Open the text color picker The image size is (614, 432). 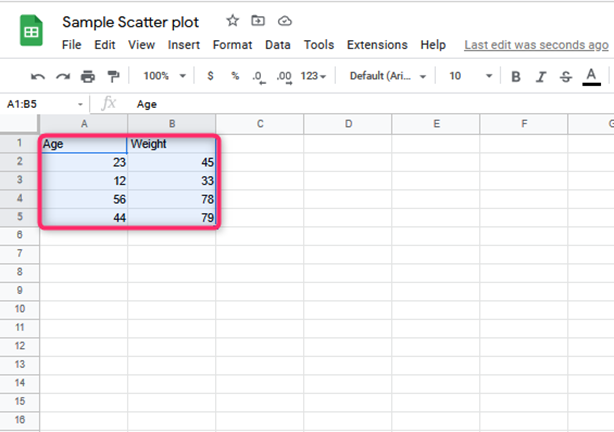coord(591,77)
